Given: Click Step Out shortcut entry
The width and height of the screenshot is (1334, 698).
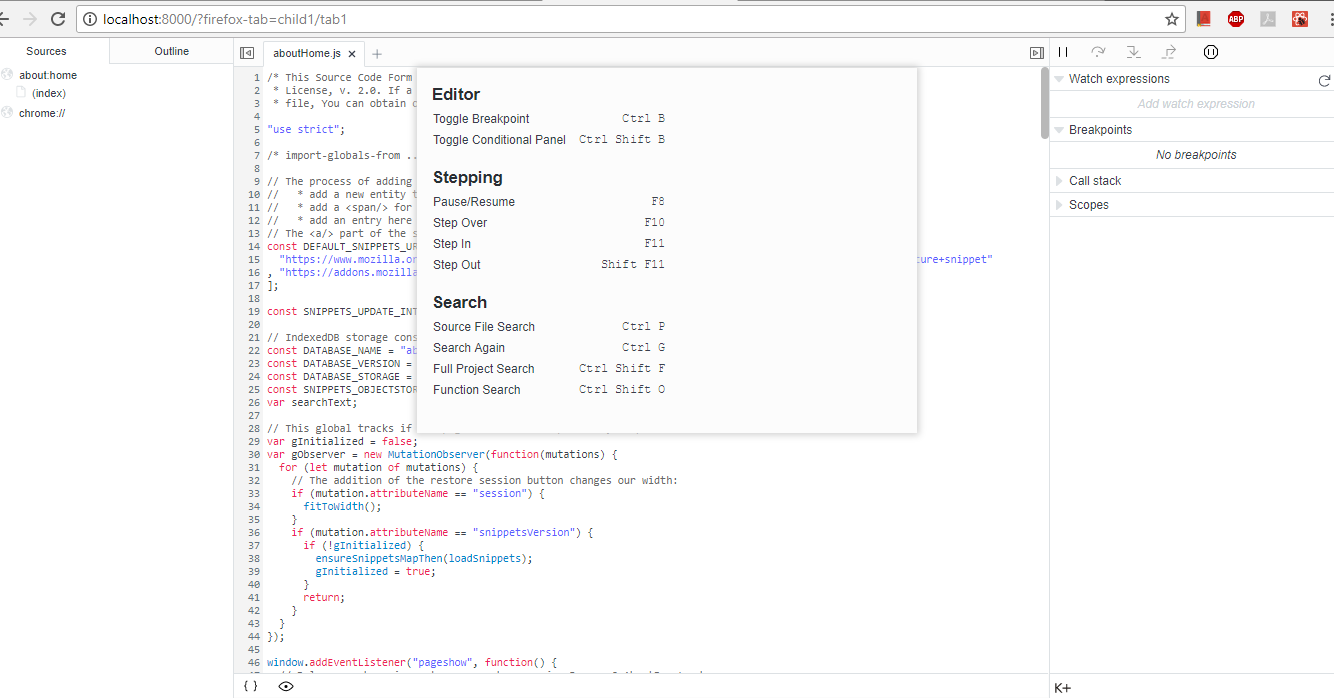Looking at the screenshot, I should pyautogui.click(x=549, y=265).
